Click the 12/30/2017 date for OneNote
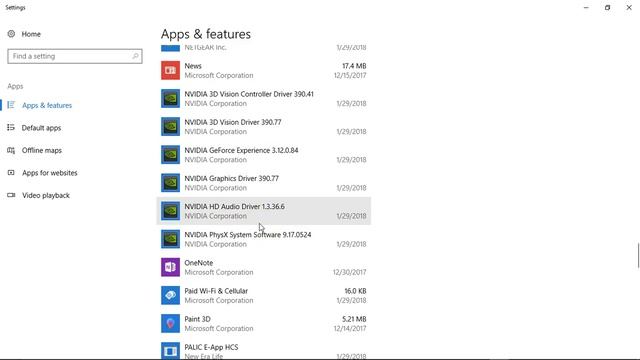 point(349,272)
